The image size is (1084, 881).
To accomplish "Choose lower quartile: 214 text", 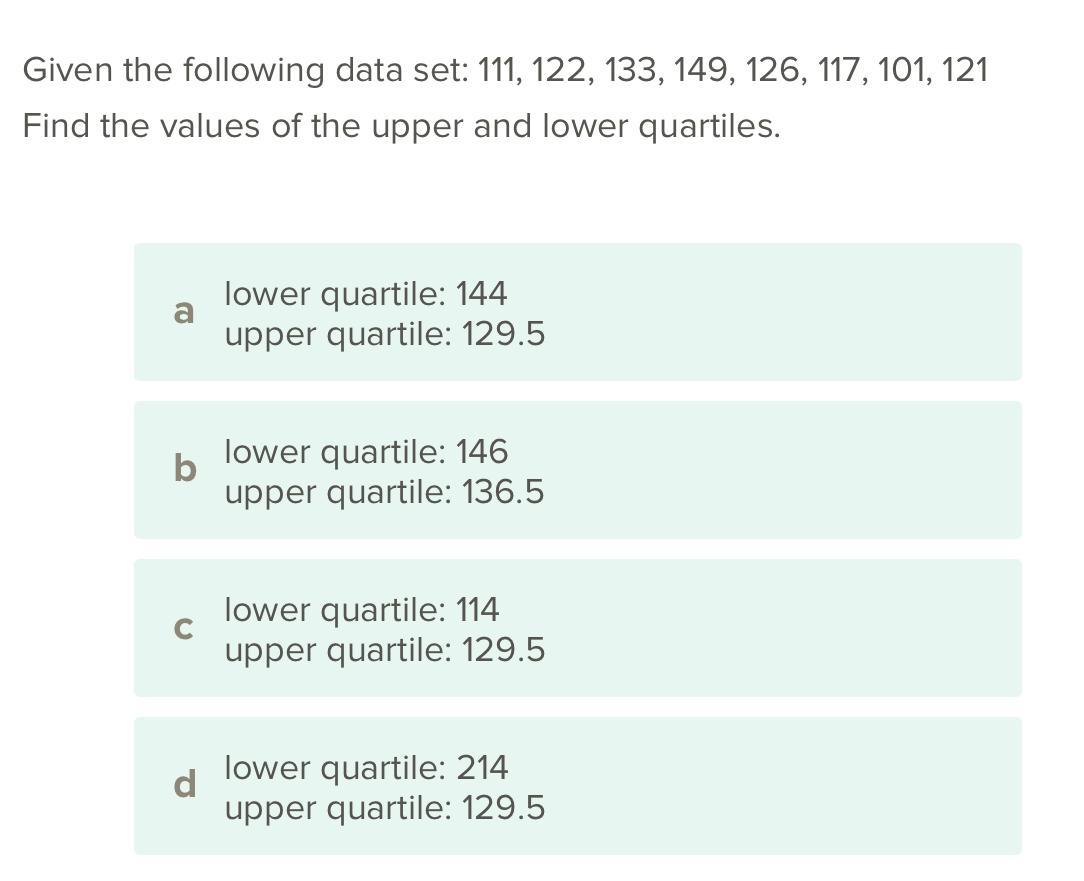I will point(366,768).
